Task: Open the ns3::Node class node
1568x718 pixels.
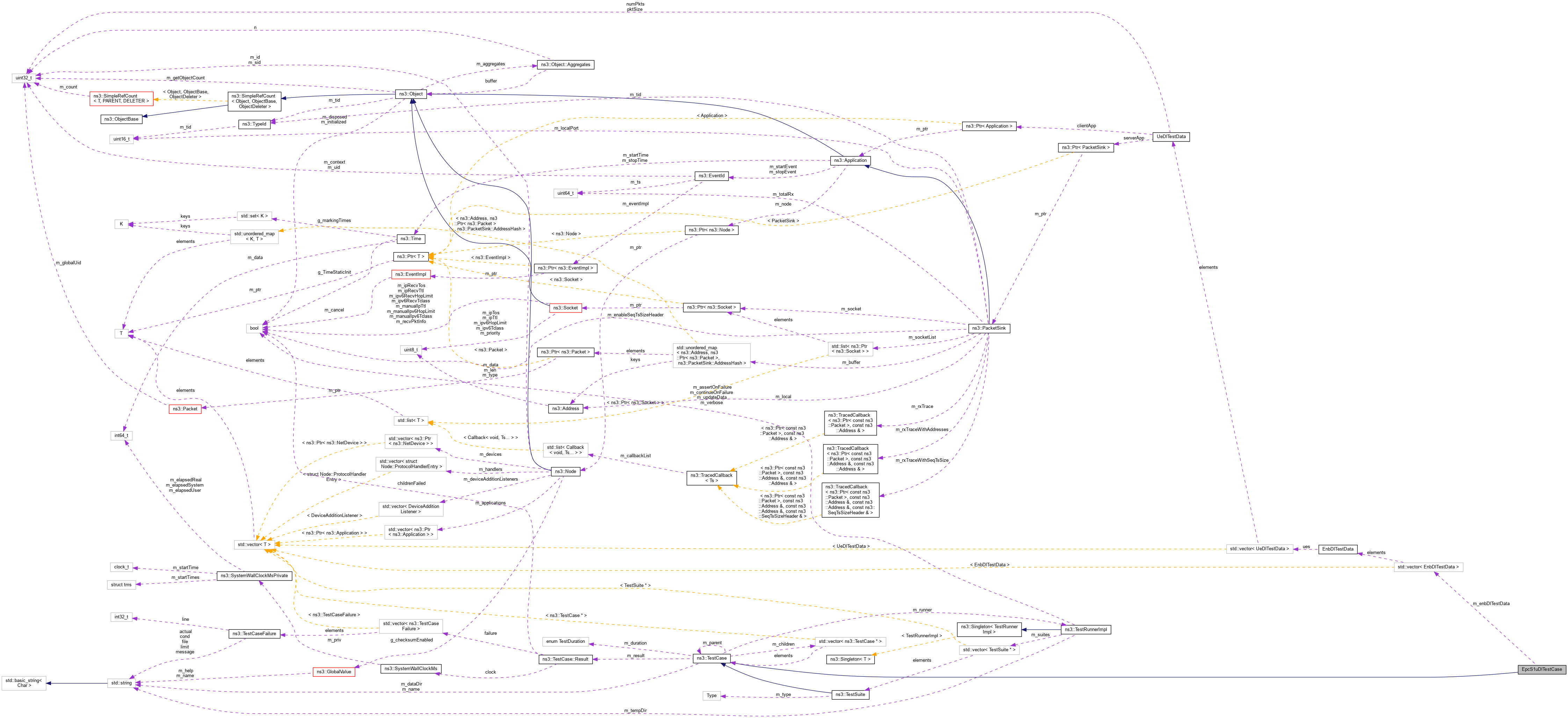Action: (566, 471)
